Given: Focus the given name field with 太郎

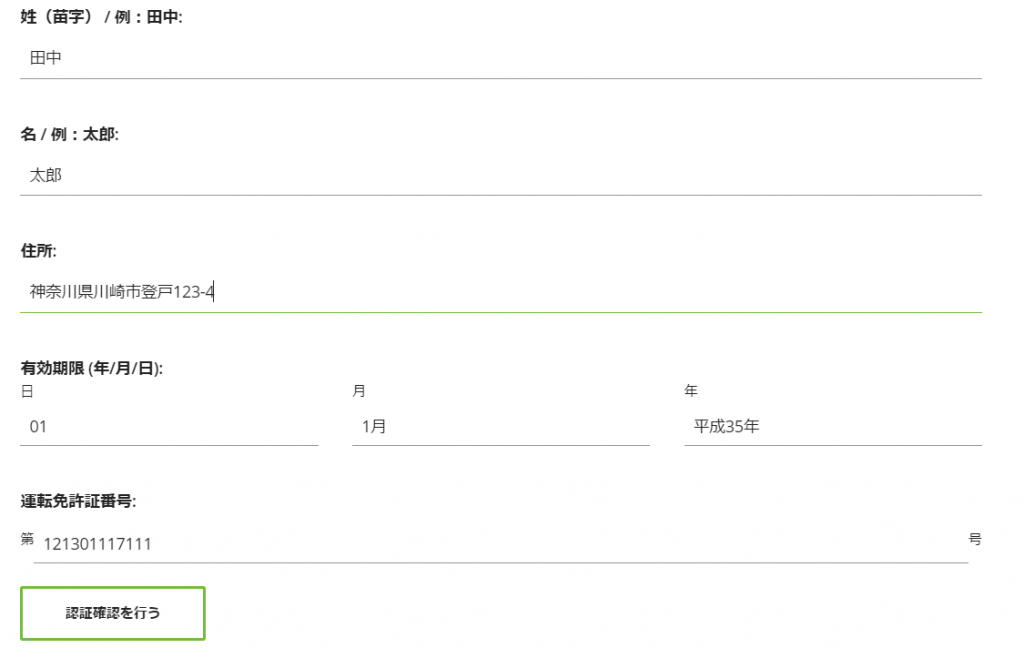Looking at the screenshot, I should 500,175.
